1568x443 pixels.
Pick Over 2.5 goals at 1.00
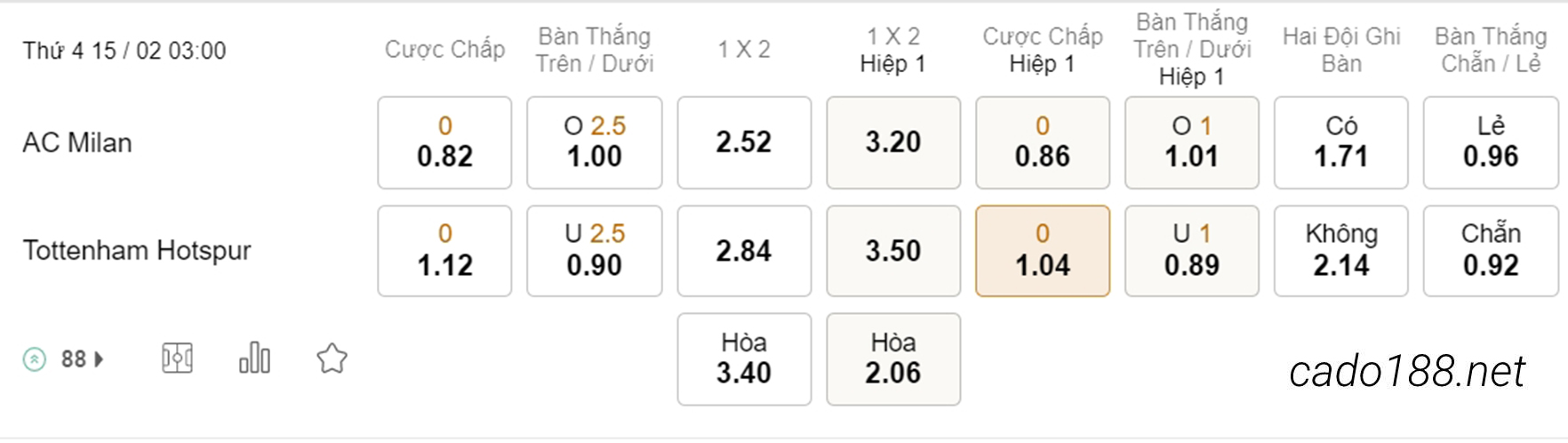click(595, 142)
